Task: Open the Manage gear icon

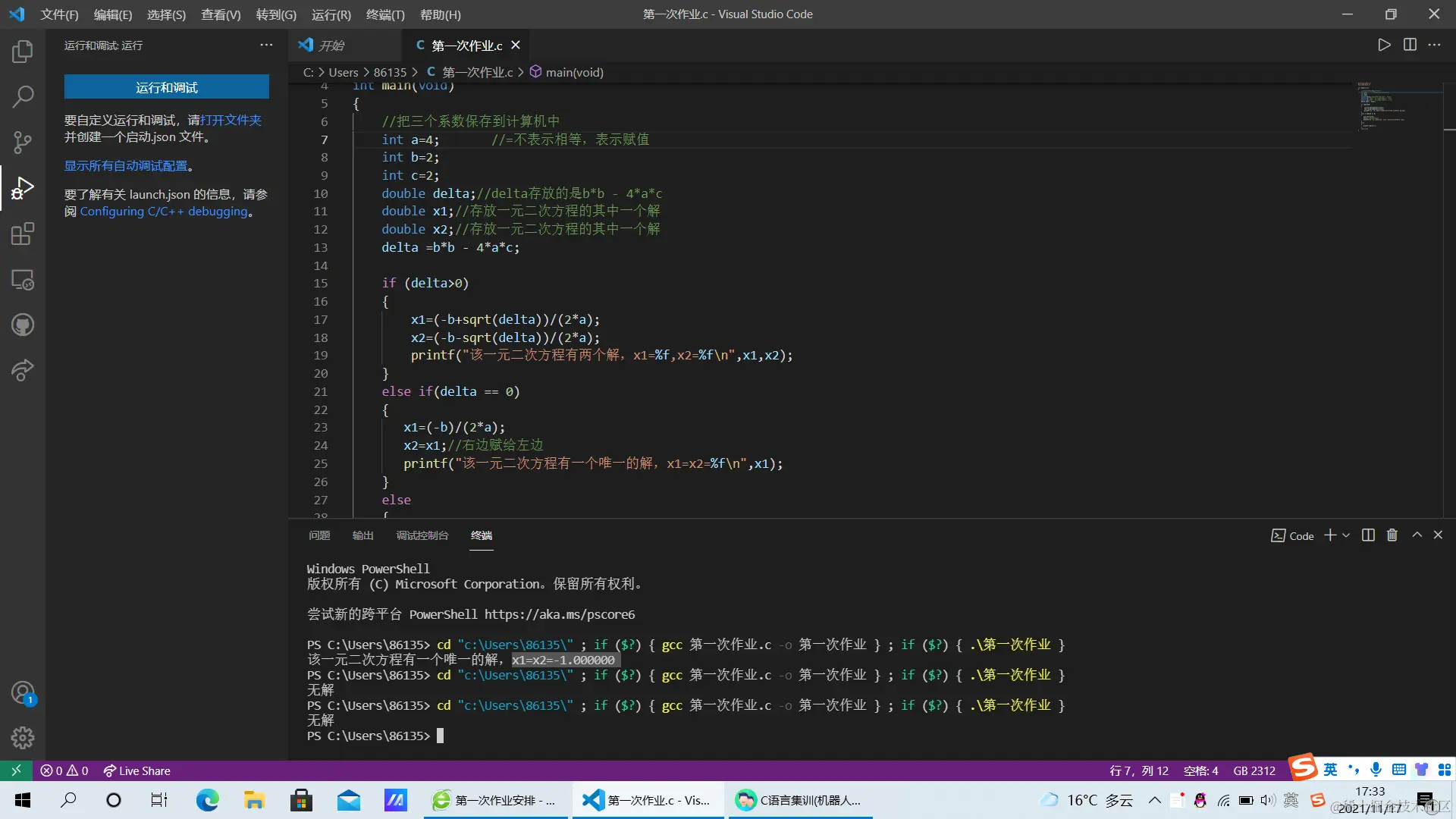Action: click(x=23, y=737)
